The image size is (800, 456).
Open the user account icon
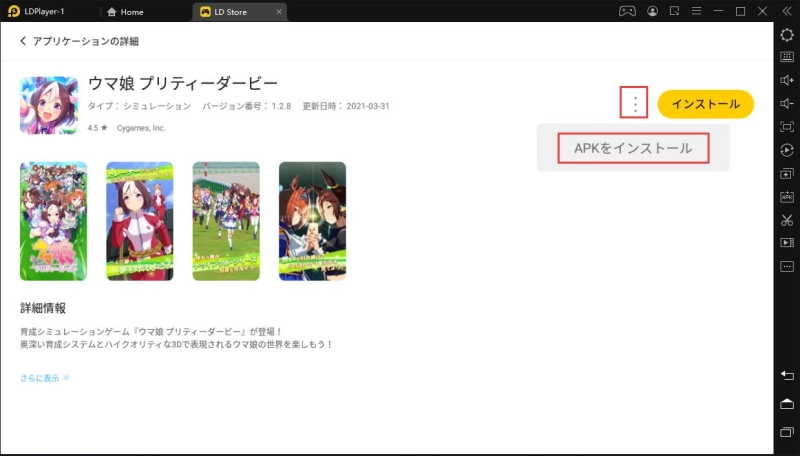[652, 11]
